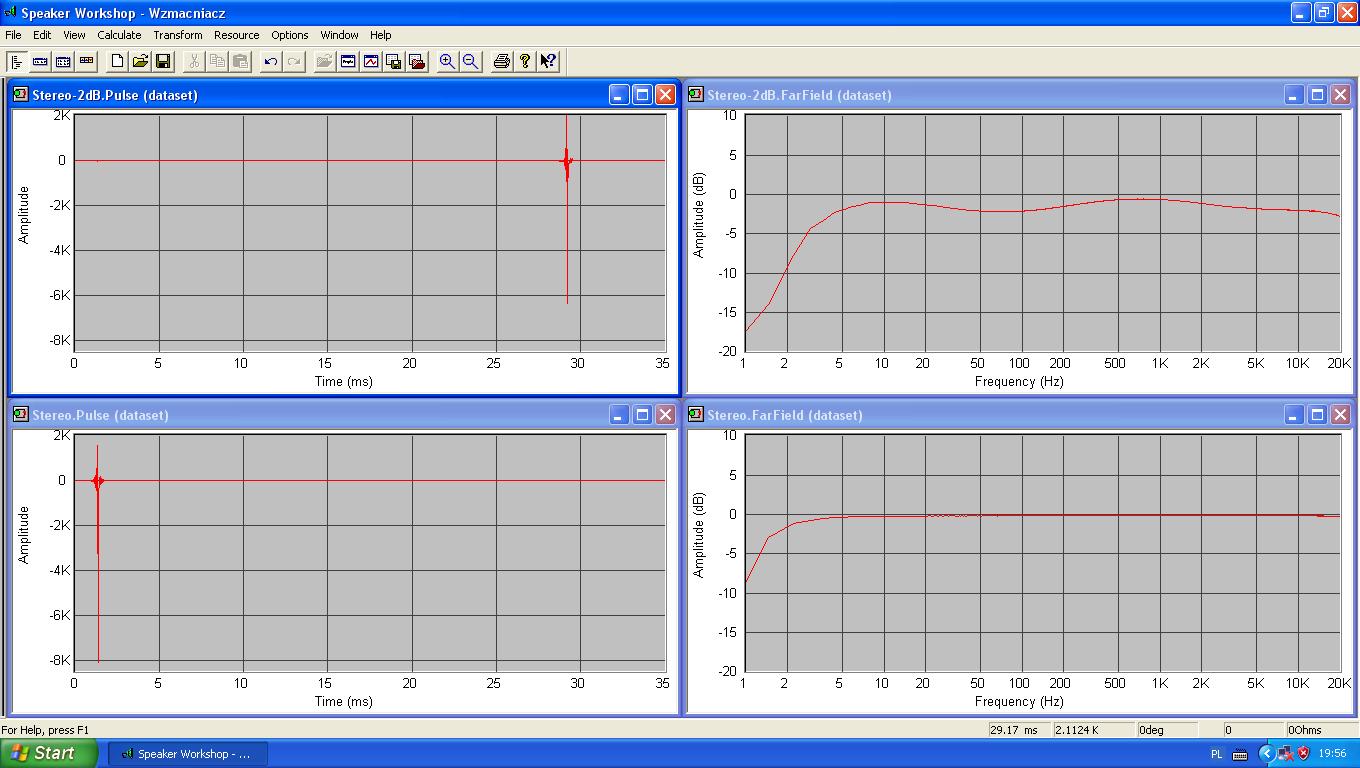The width and height of the screenshot is (1360, 768).
Task: Click the New document toolbar icon
Action: click(118, 61)
